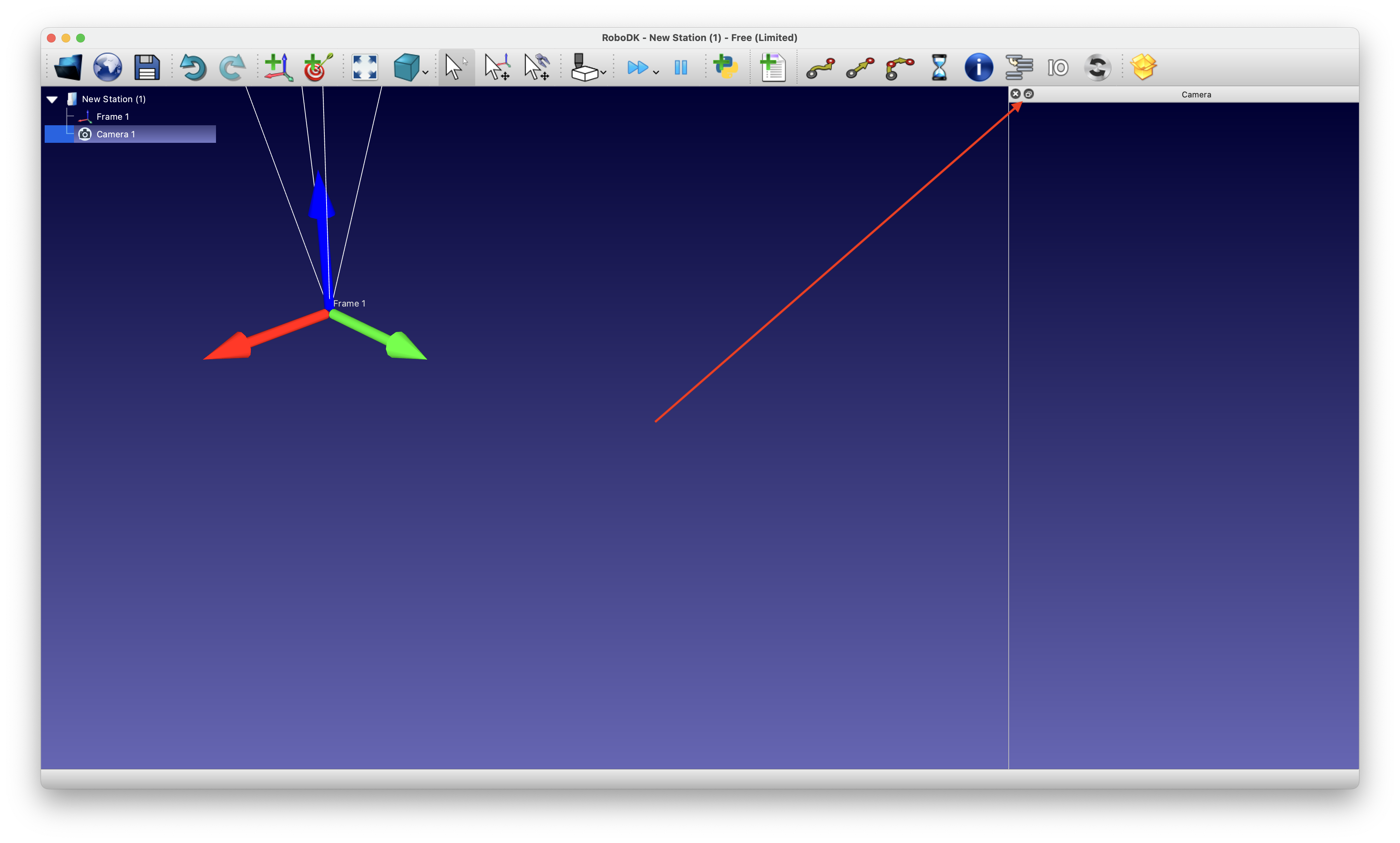
Task: Add a Python program
Action: pyautogui.click(x=725, y=68)
